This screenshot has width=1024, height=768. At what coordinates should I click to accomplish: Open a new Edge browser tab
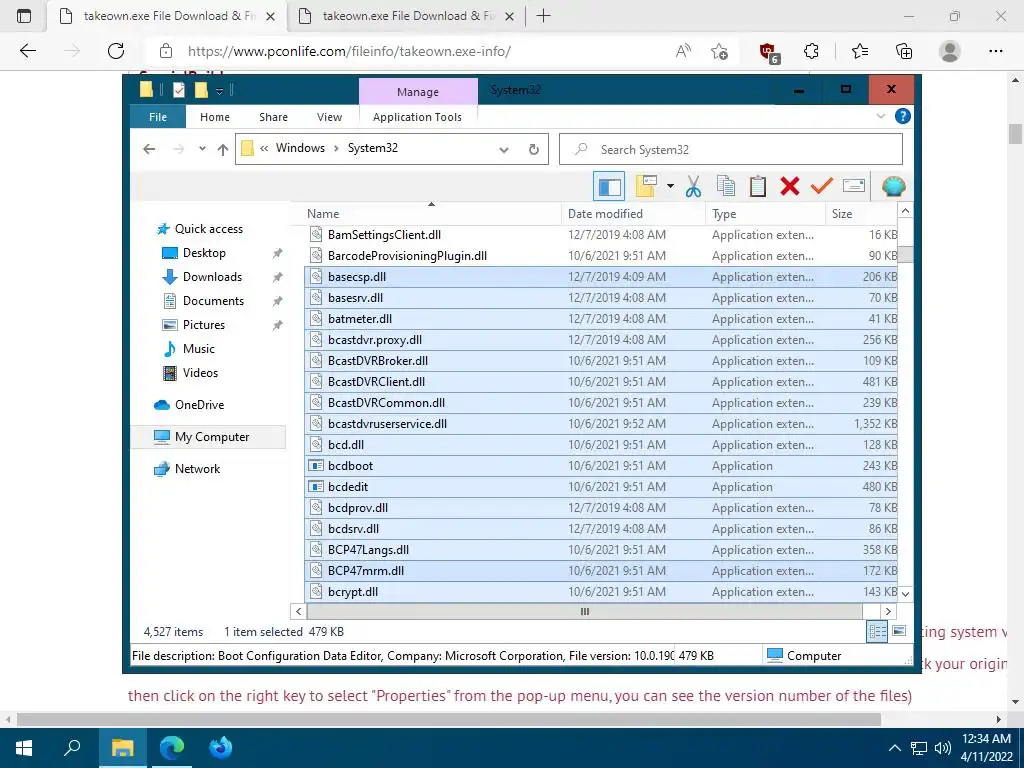point(543,16)
